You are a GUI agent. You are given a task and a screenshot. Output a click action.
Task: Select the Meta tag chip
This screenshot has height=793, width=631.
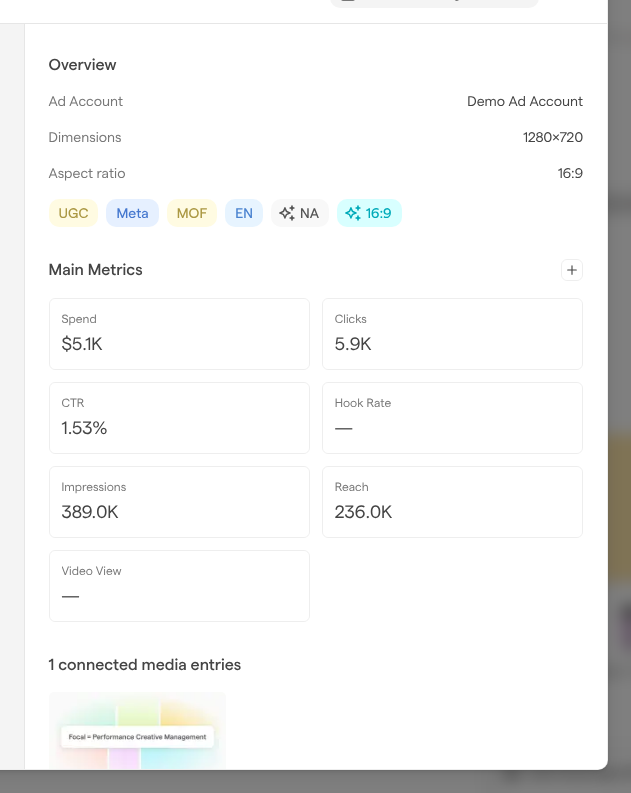pos(132,213)
